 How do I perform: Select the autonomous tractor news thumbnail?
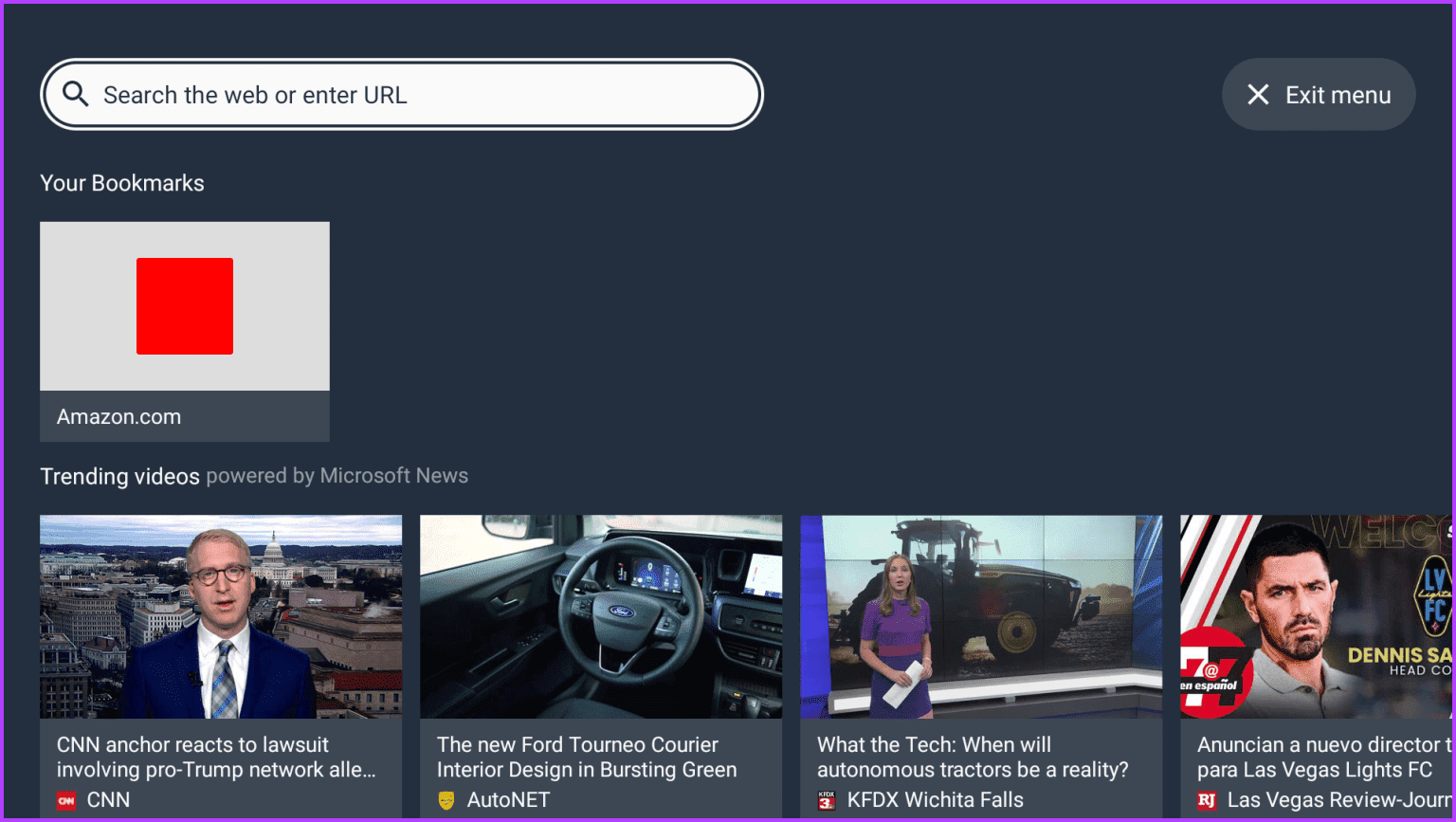(981, 616)
